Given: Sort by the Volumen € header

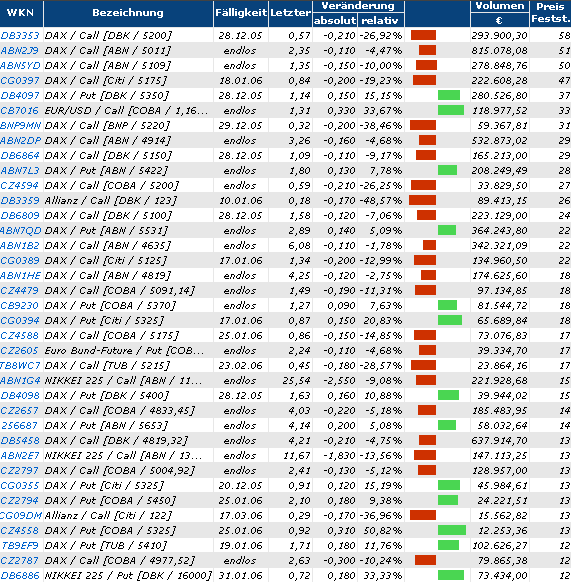Looking at the screenshot, I should point(500,13).
